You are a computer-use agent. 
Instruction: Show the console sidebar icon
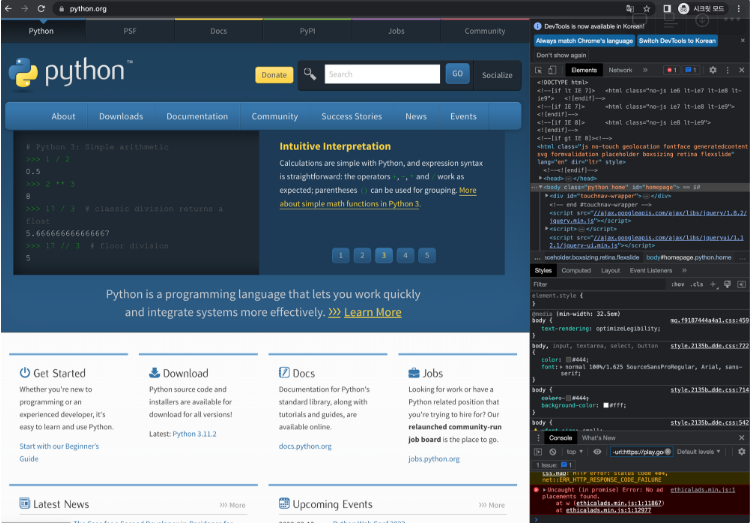tap(538, 452)
